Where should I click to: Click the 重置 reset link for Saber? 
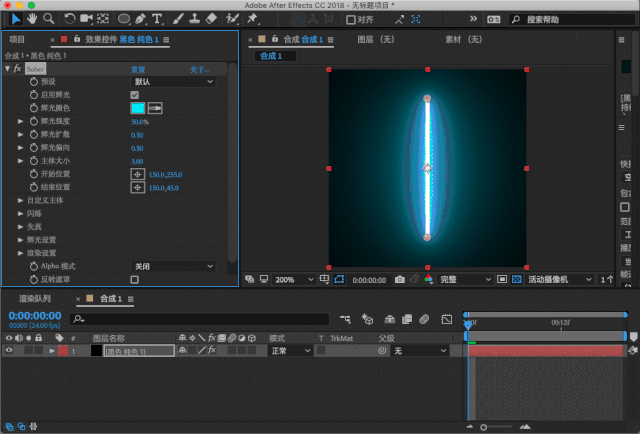(139, 68)
